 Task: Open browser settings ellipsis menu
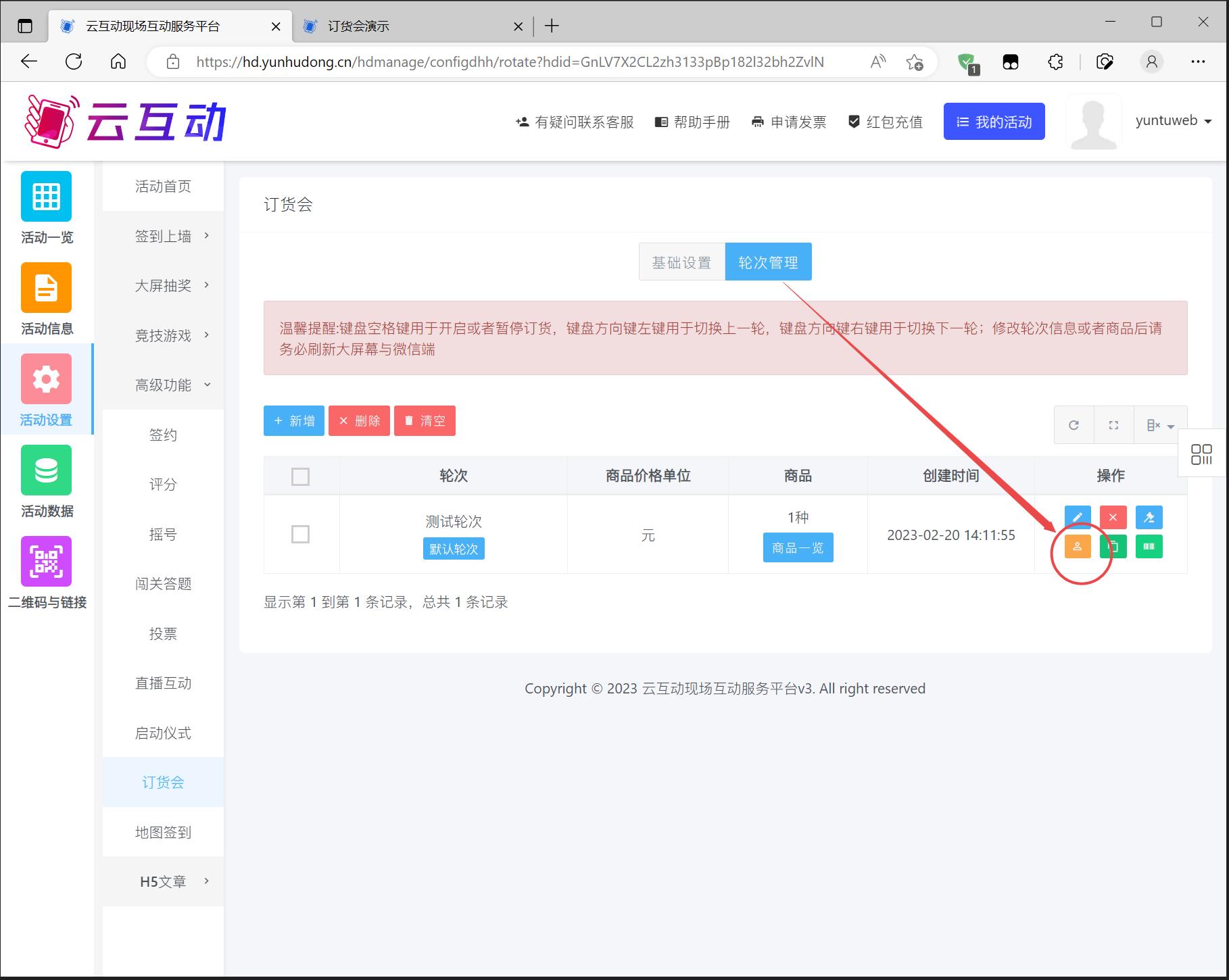pyautogui.click(x=1198, y=62)
